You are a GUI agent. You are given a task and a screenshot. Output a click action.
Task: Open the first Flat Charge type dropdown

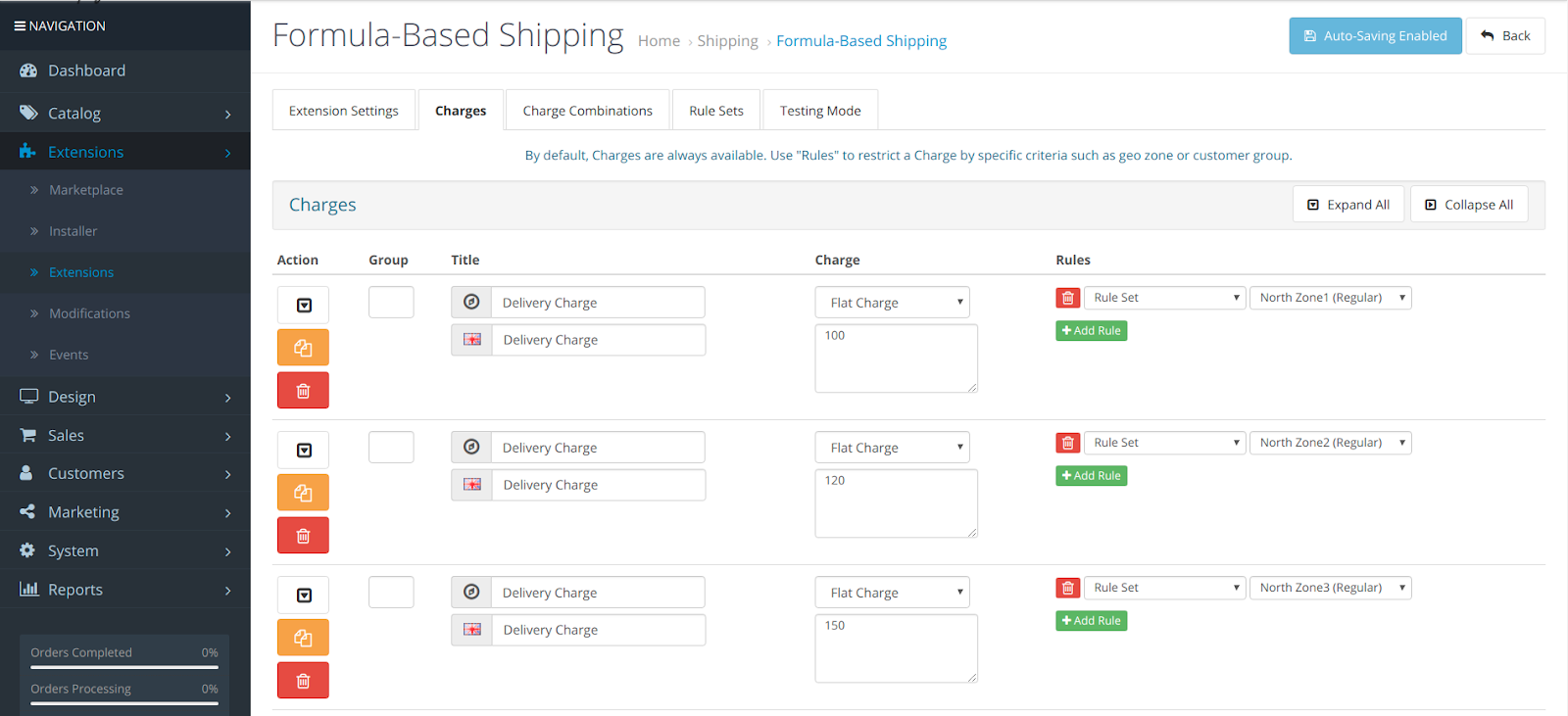892,303
